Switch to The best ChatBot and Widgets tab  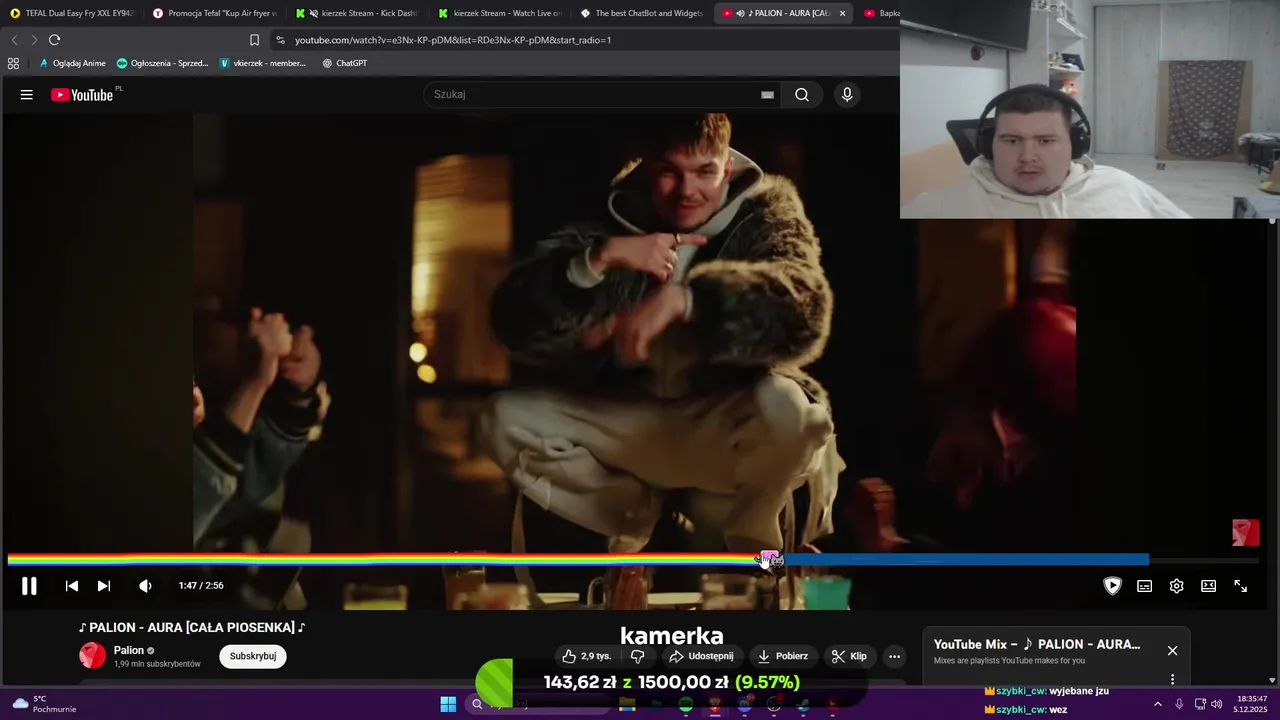pyautogui.click(x=642, y=13)
